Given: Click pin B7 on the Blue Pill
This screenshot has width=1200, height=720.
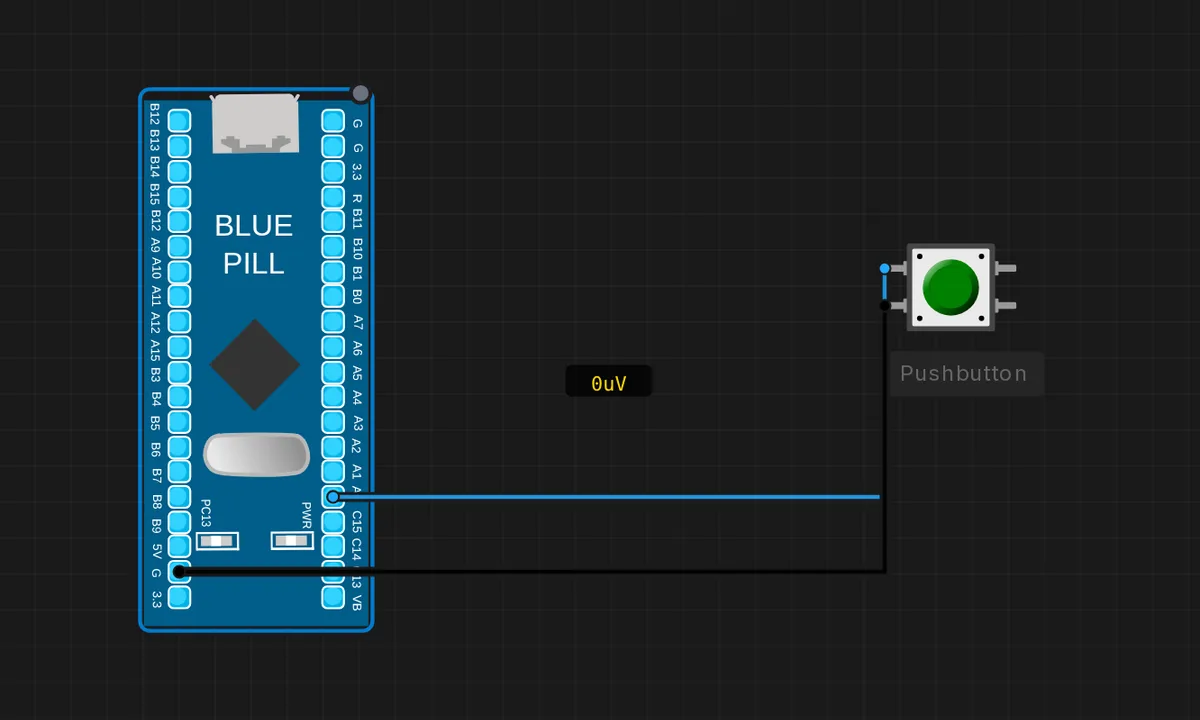Looking at the screenshot, I should coord(179,472).
